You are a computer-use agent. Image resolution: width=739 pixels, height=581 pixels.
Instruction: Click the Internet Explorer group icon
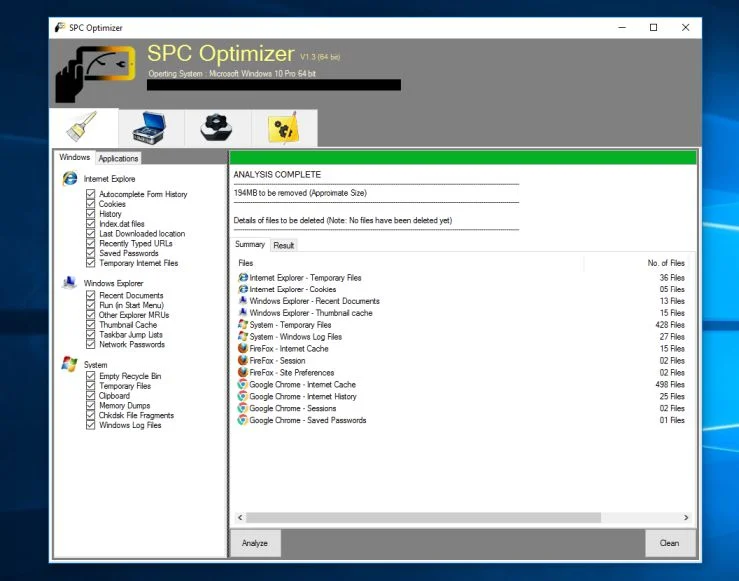(x=70, y=179)
